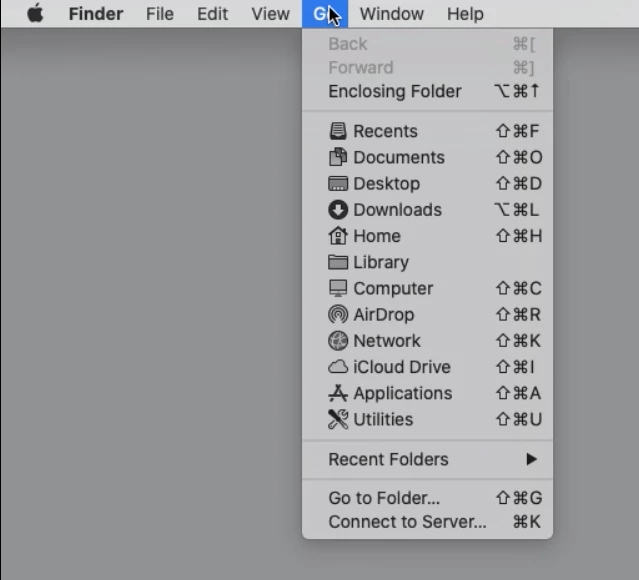Expand the Recent Folders submenu arrow
This screenshot has height=580, width=639.
pyautogui.click(x=531, y=459)
